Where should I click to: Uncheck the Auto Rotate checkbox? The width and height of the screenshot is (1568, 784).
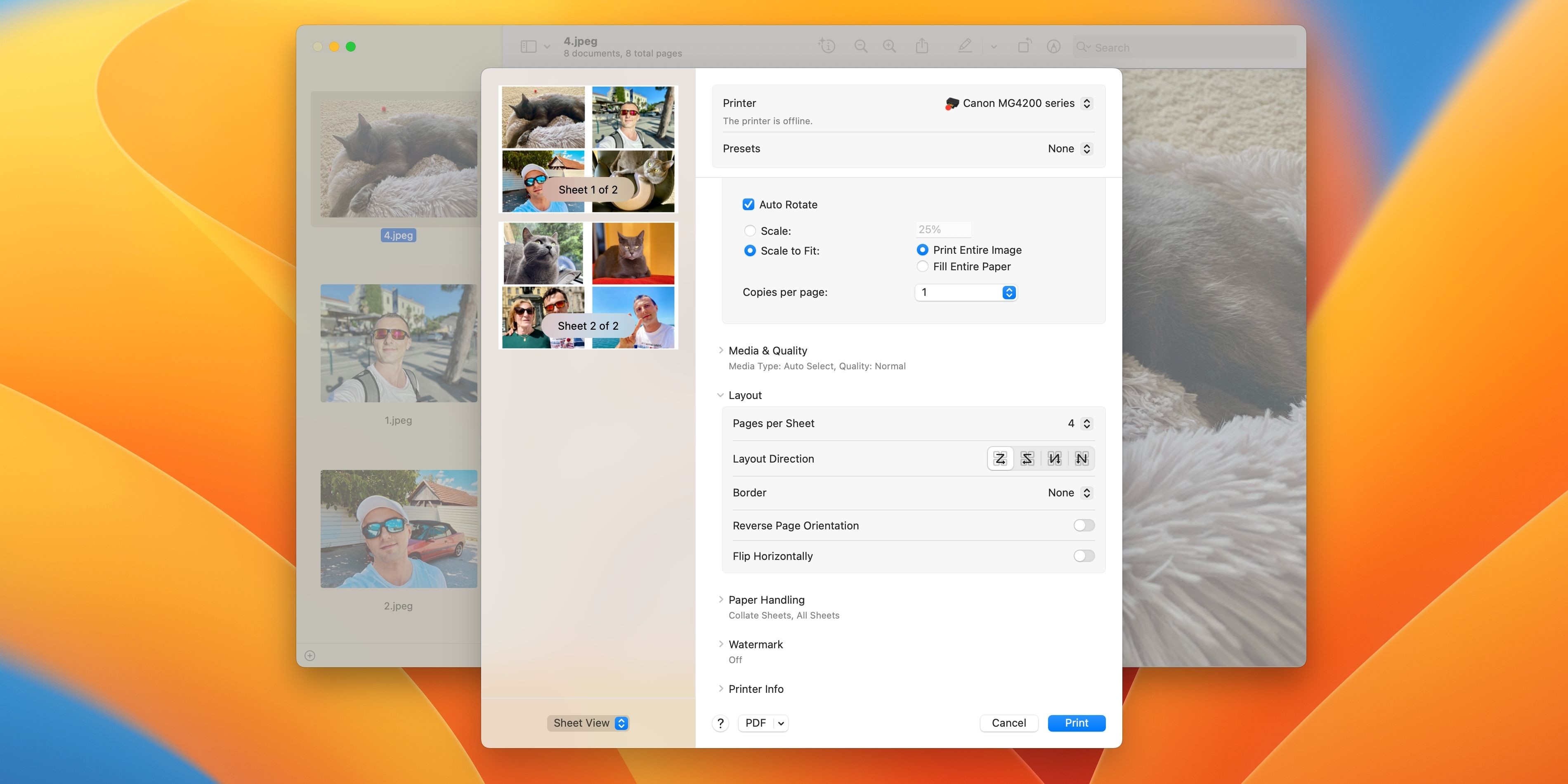pyautogui.click(x=748, y=205)
